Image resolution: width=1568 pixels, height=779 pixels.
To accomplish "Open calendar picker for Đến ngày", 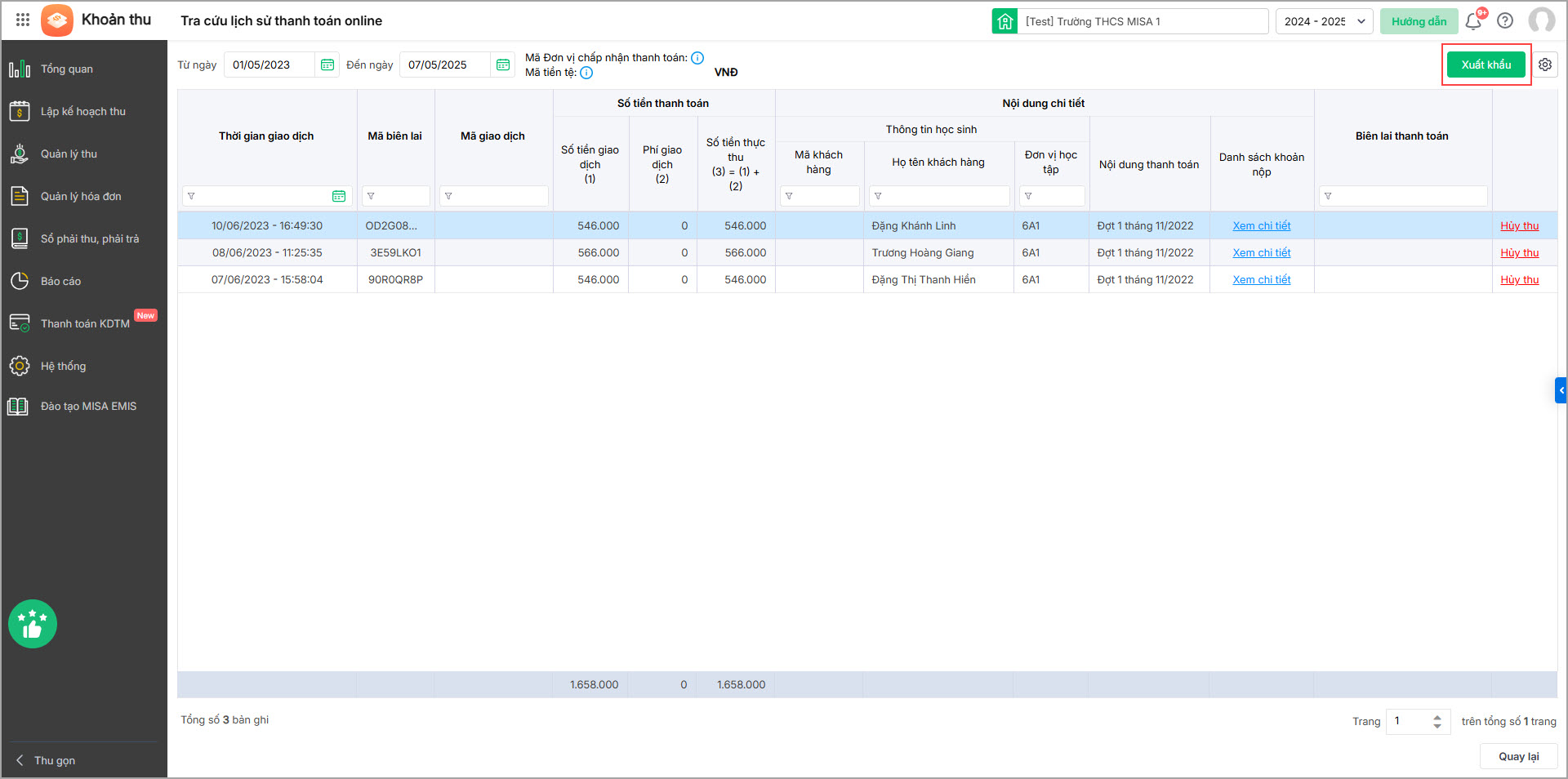I will coord(503,65).
